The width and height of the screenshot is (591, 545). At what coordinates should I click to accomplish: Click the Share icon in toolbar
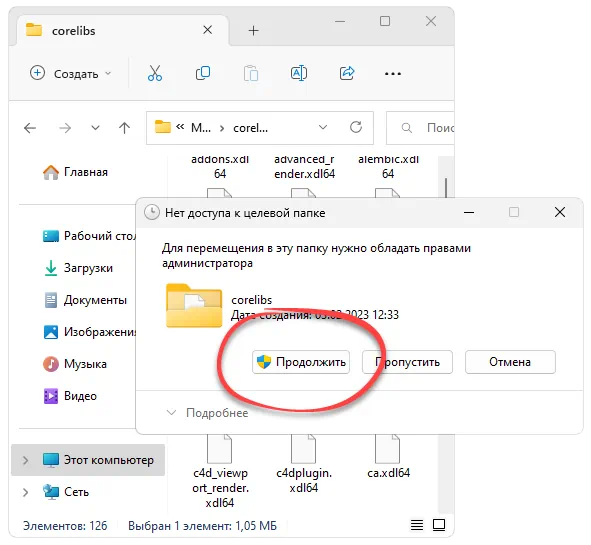346,73
